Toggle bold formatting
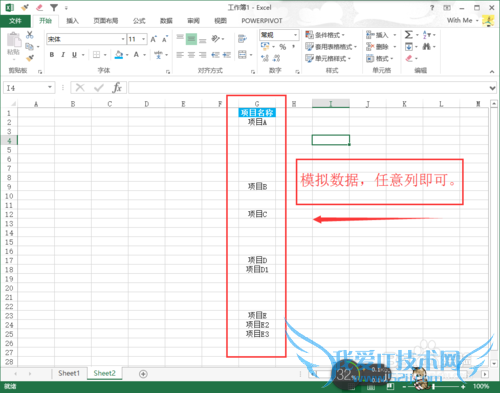500x393 pixels. (52, 55)
